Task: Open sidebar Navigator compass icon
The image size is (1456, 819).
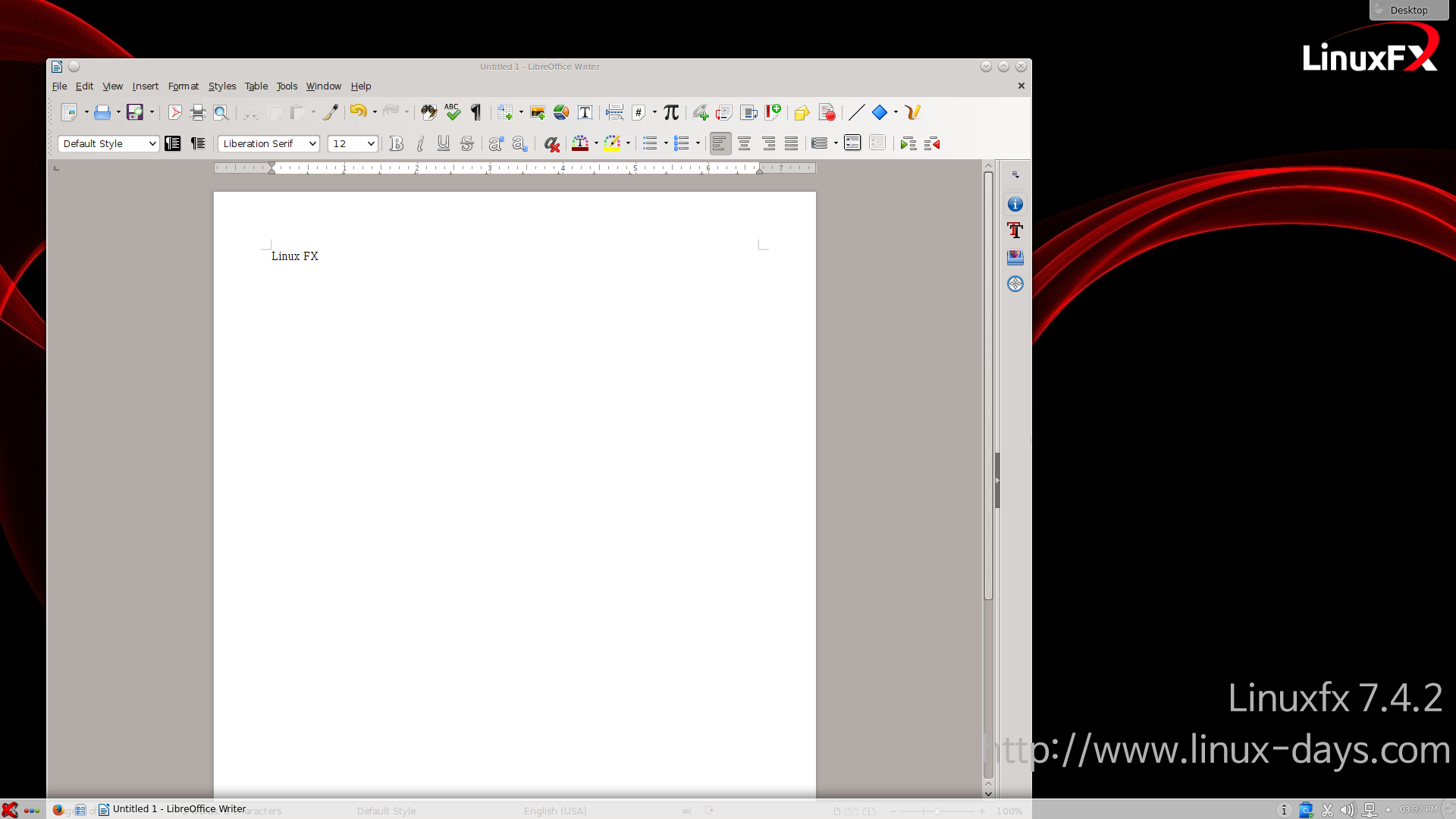Action: tap(1015, 284)
